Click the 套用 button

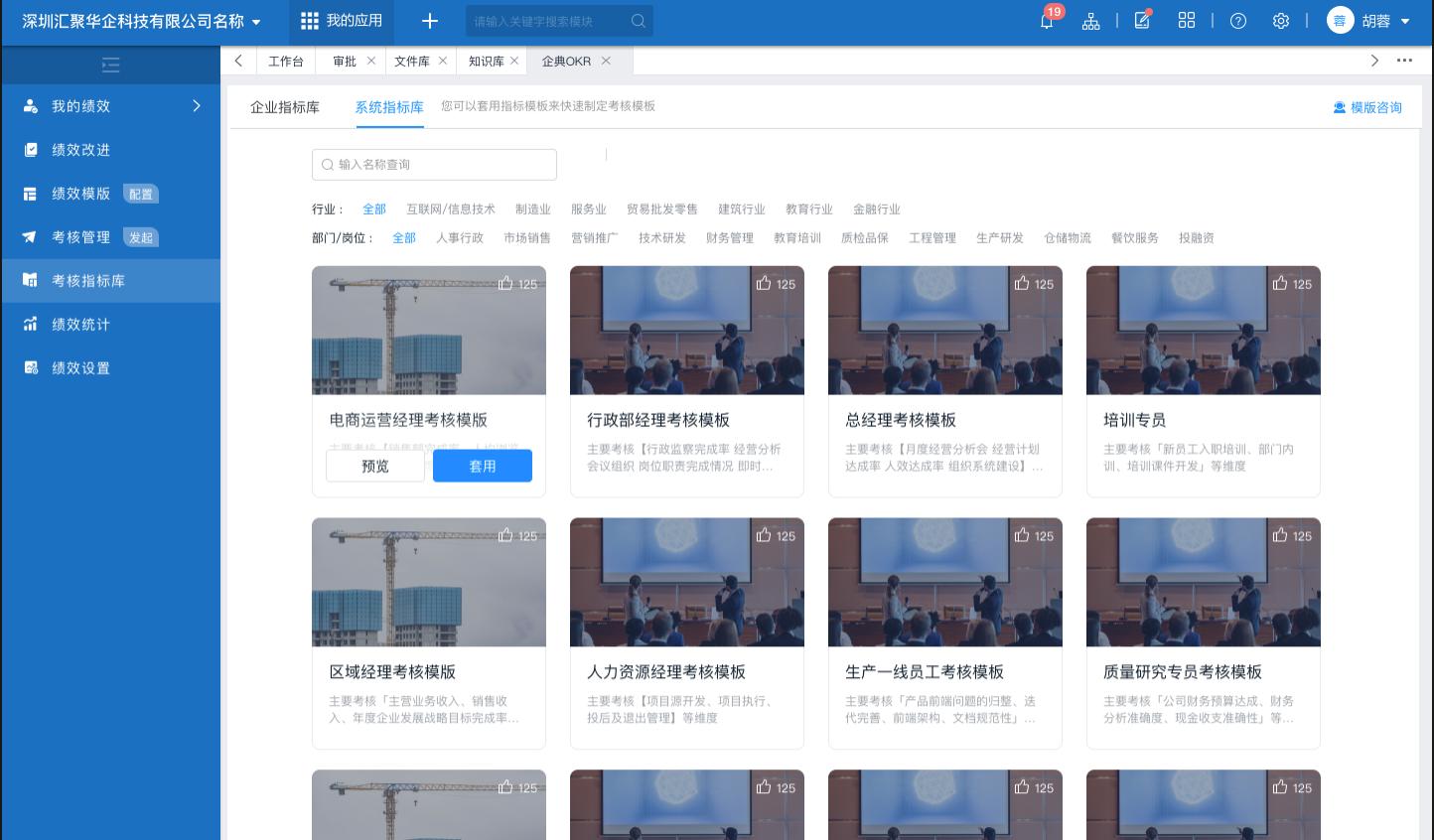(483, 466)
